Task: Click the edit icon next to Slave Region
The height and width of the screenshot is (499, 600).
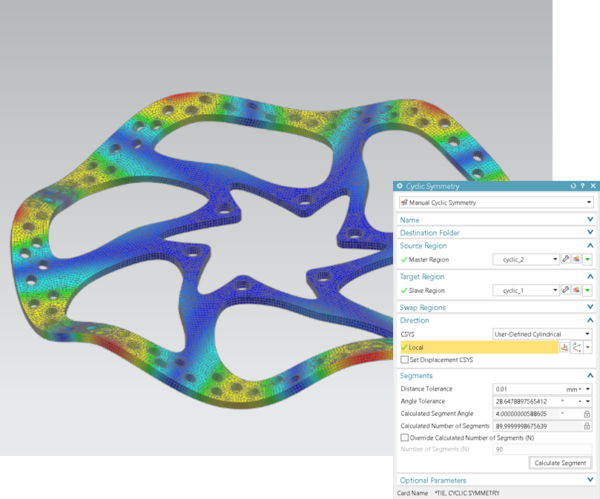Action: click(566, 290)
